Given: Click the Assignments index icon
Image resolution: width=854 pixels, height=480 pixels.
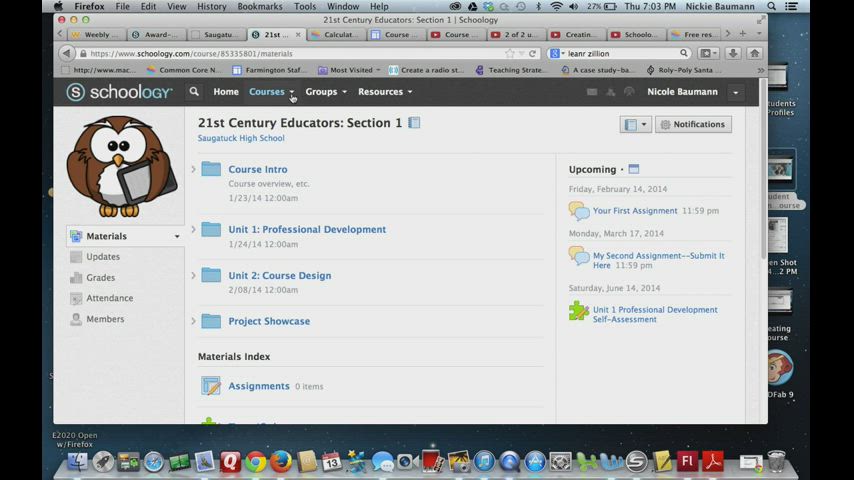Looking at the screenshot, I should [x=210, y=386].
